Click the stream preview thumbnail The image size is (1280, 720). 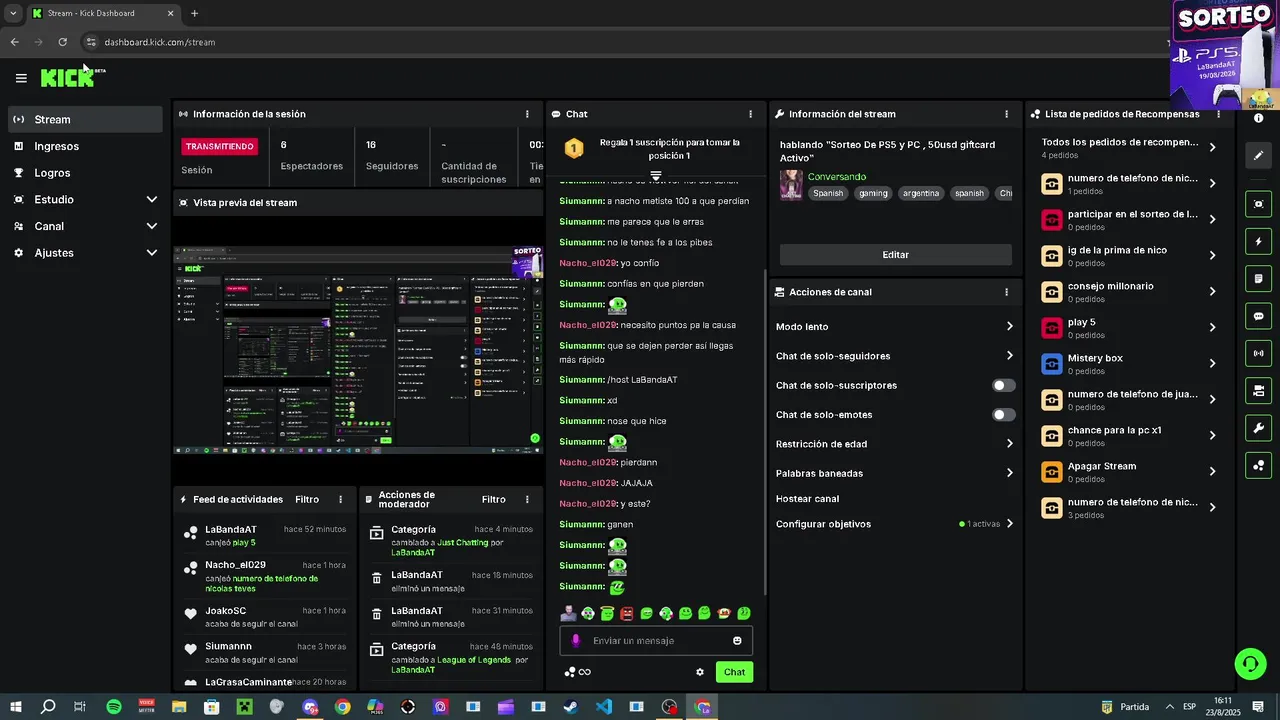[x=358, y=350]
